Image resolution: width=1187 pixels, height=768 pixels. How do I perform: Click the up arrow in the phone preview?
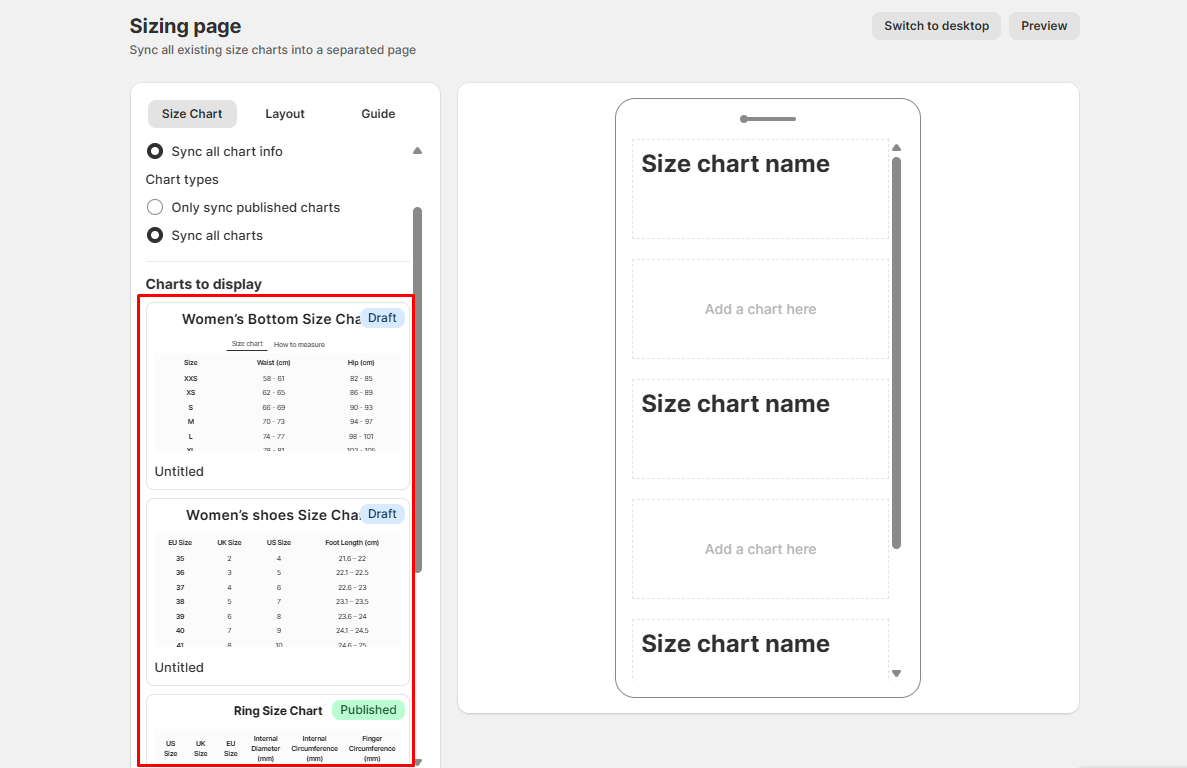click(x=896, y=148)
